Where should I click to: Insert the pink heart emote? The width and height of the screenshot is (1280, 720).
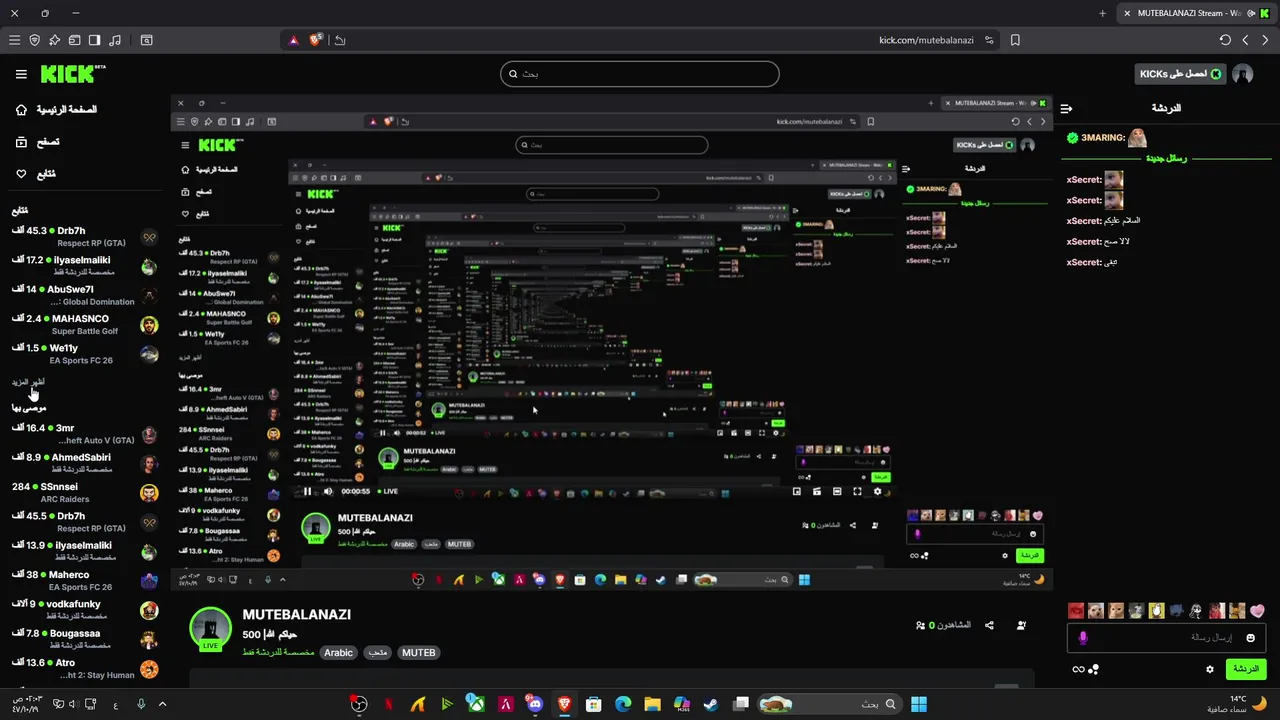click(x=1258, y=611)
